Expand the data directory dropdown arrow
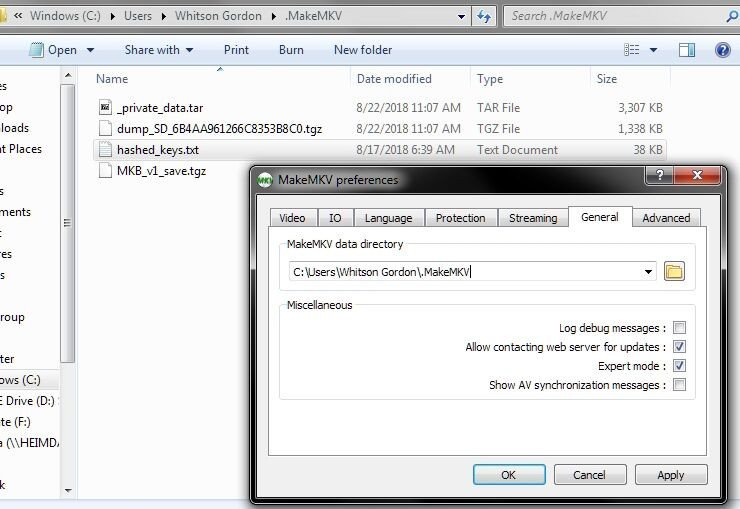The width and height of the screenshot is (740, 509). 648,272
